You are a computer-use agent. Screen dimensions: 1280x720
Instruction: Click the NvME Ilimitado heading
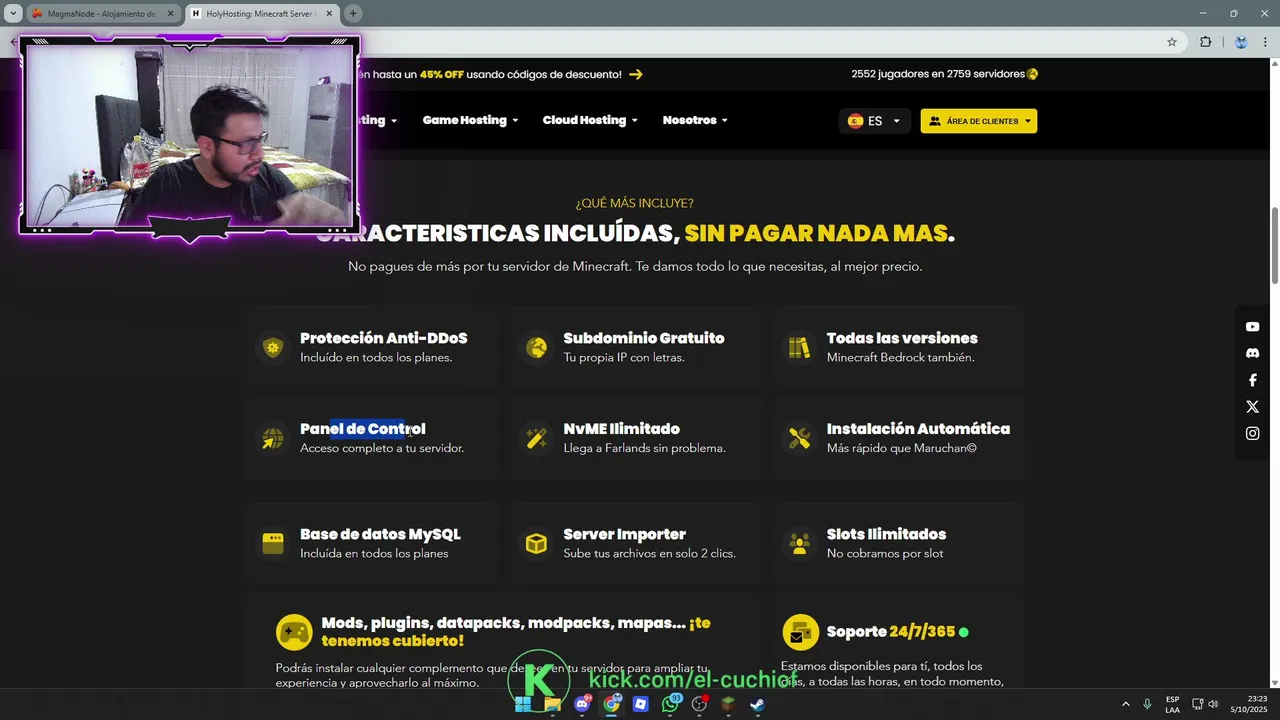click(621, 429)
